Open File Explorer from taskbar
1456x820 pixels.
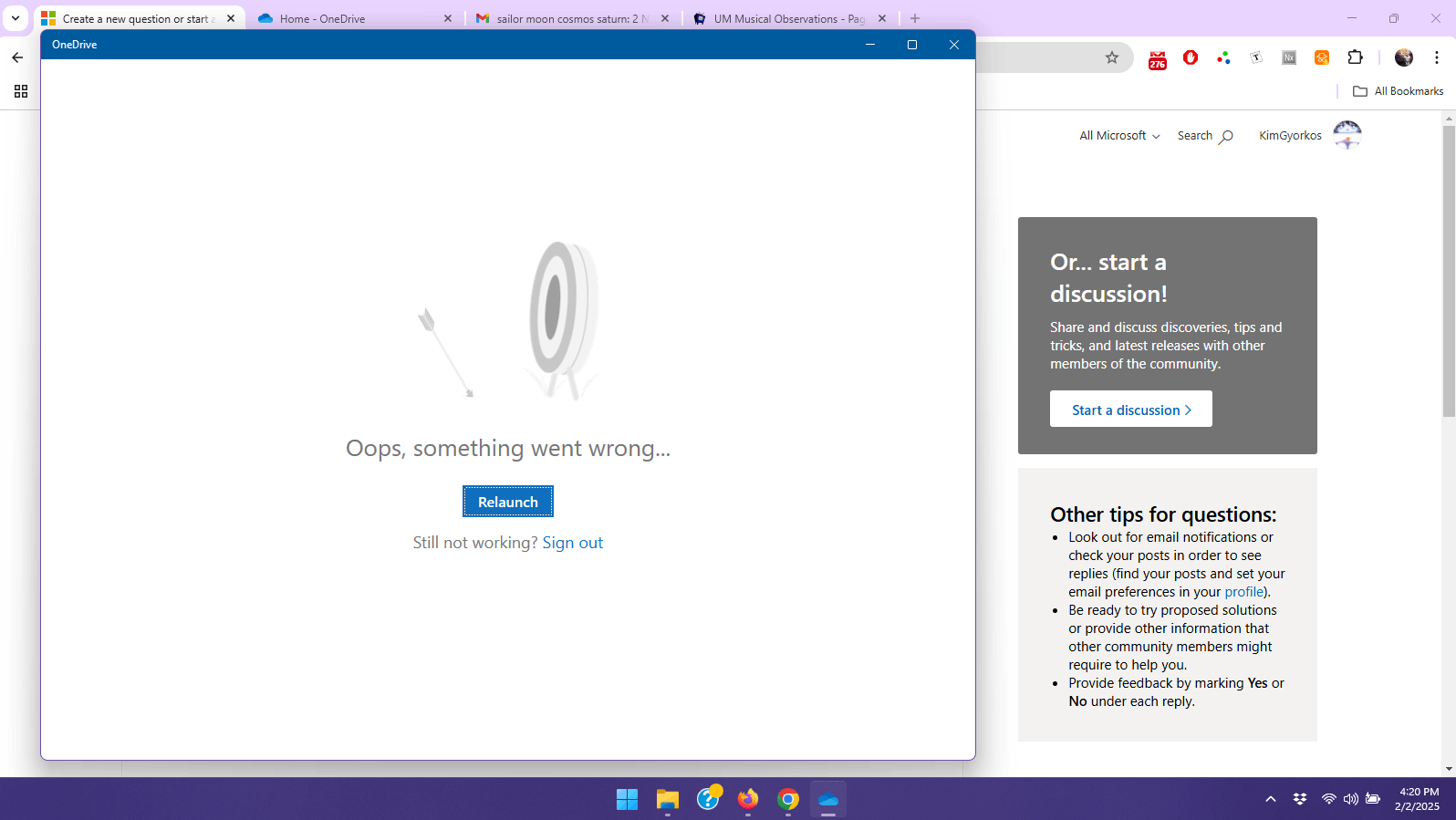[668, 800]
